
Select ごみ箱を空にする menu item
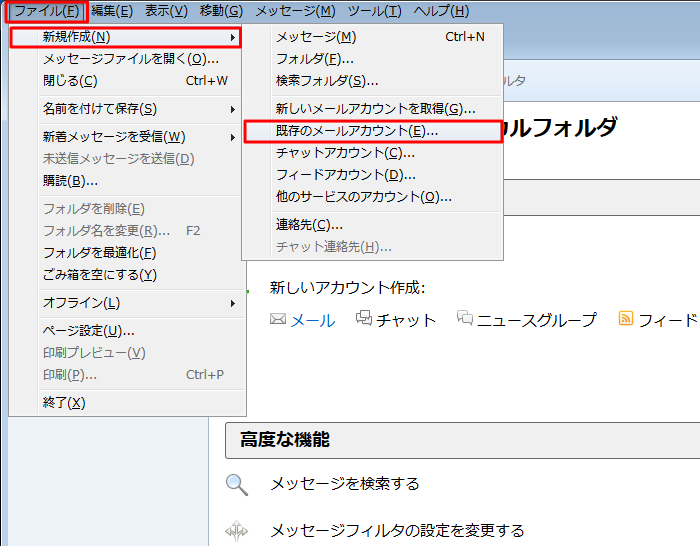[x=99, y=275]
